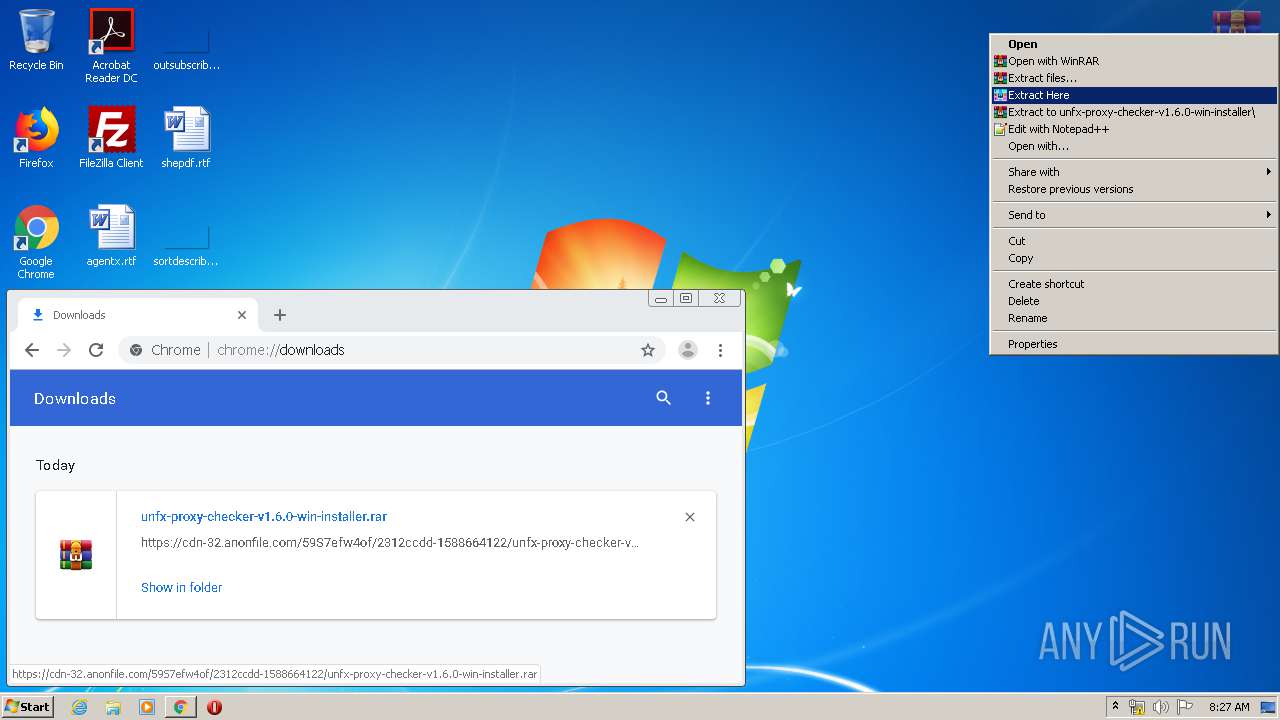Open the Recycle Bin desktop icon
Viewport: 1280px width, 720px height.
pyautogui.click(x=36, y=40)
